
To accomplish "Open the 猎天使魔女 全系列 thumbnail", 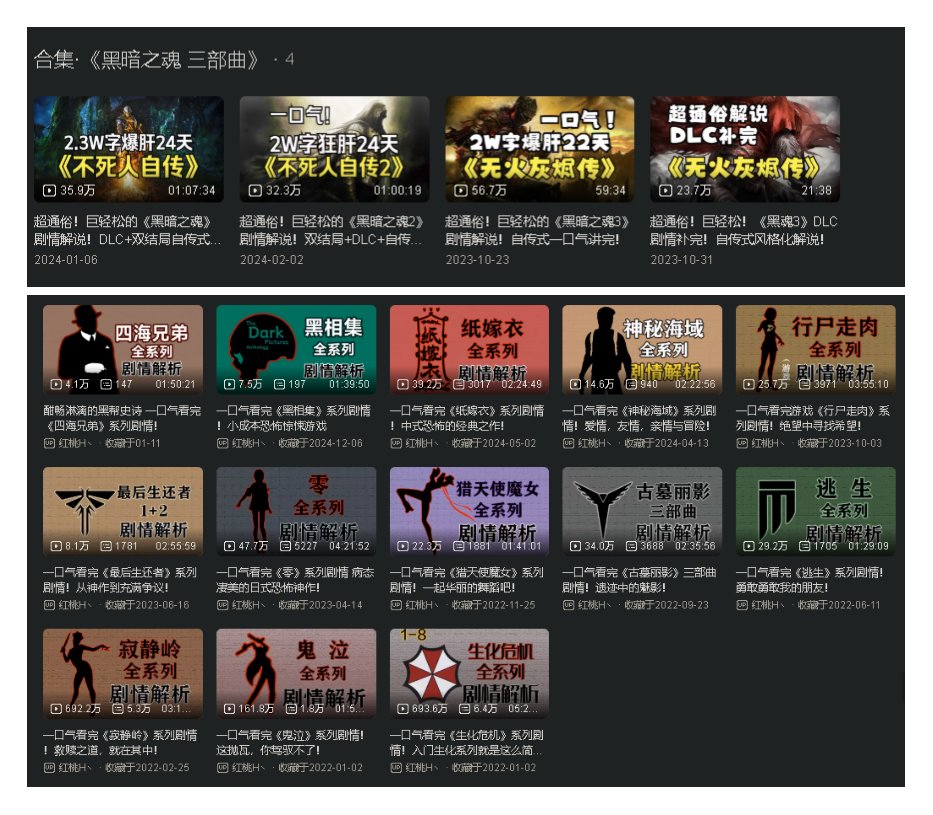I will click(469, 512).
